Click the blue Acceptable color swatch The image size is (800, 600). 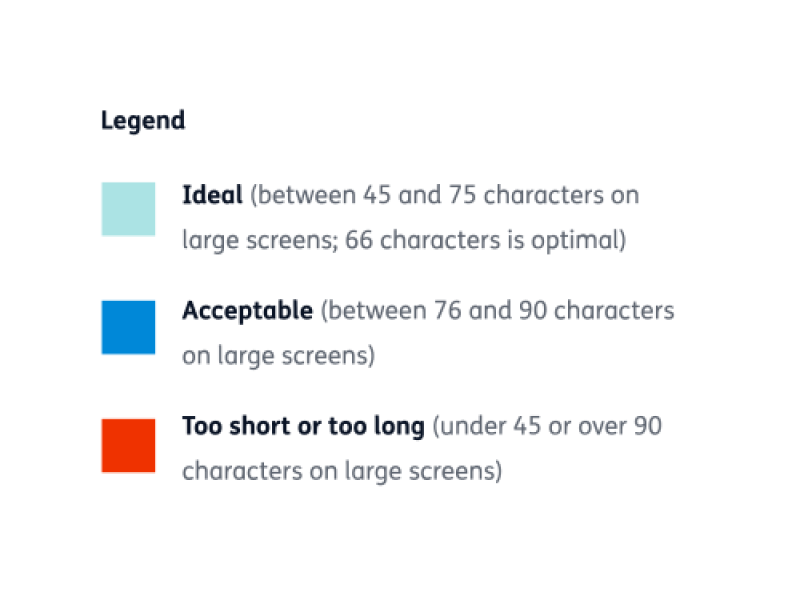[x=128, y=327]
